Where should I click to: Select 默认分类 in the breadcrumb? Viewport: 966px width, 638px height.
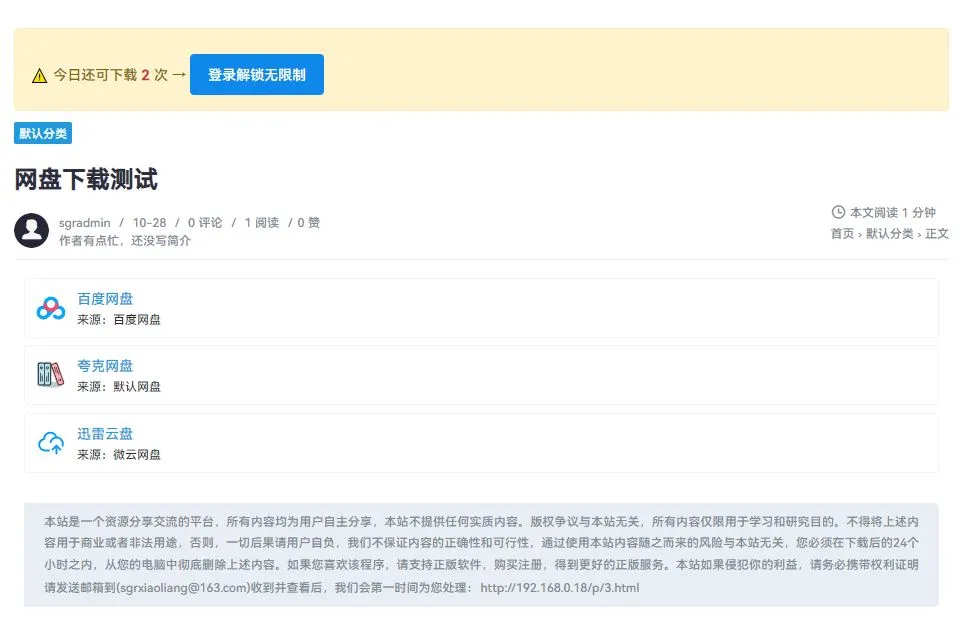(x=889, y=234)
